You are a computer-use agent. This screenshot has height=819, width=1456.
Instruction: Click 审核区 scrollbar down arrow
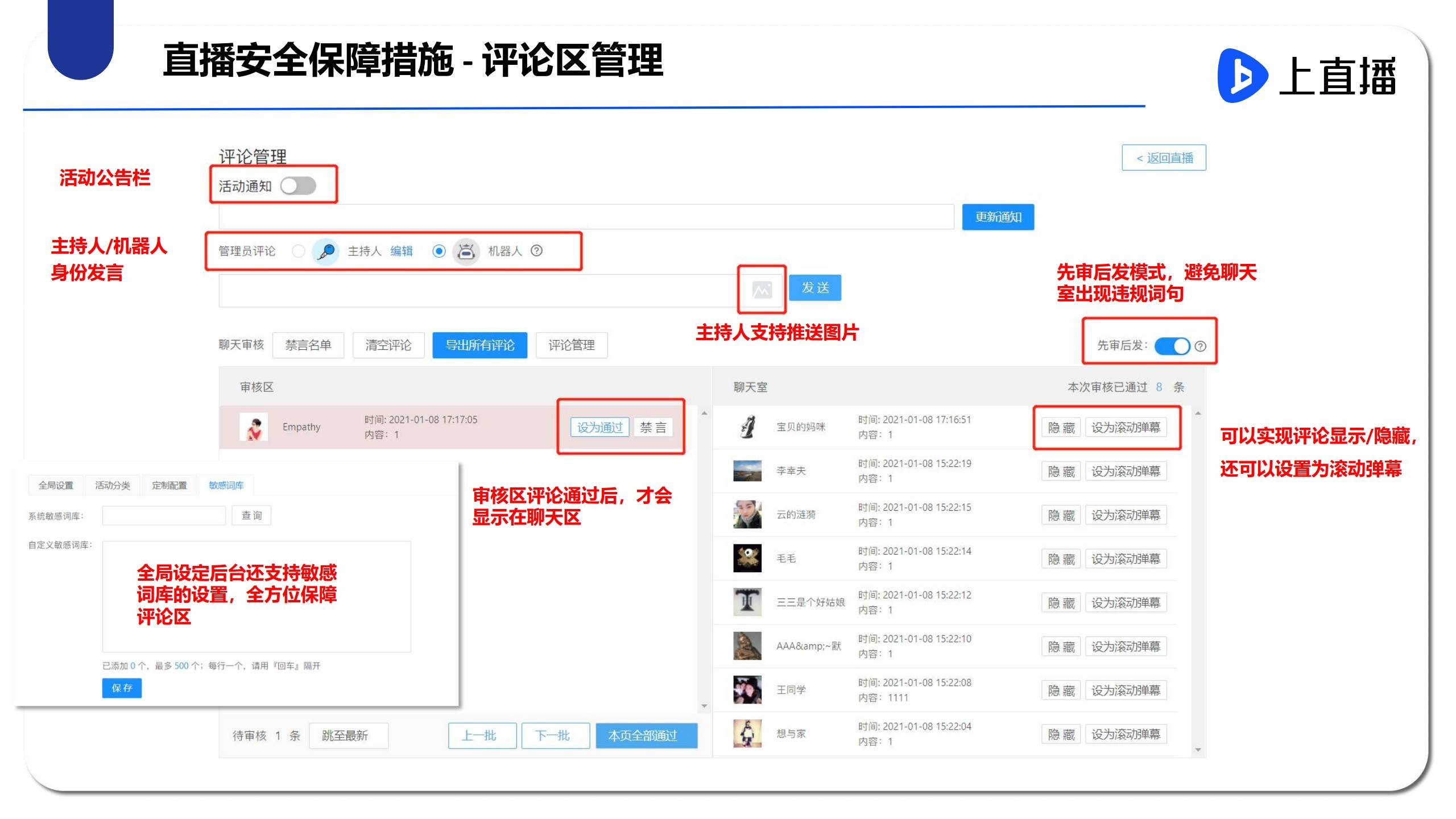click(x=704, y=706)
